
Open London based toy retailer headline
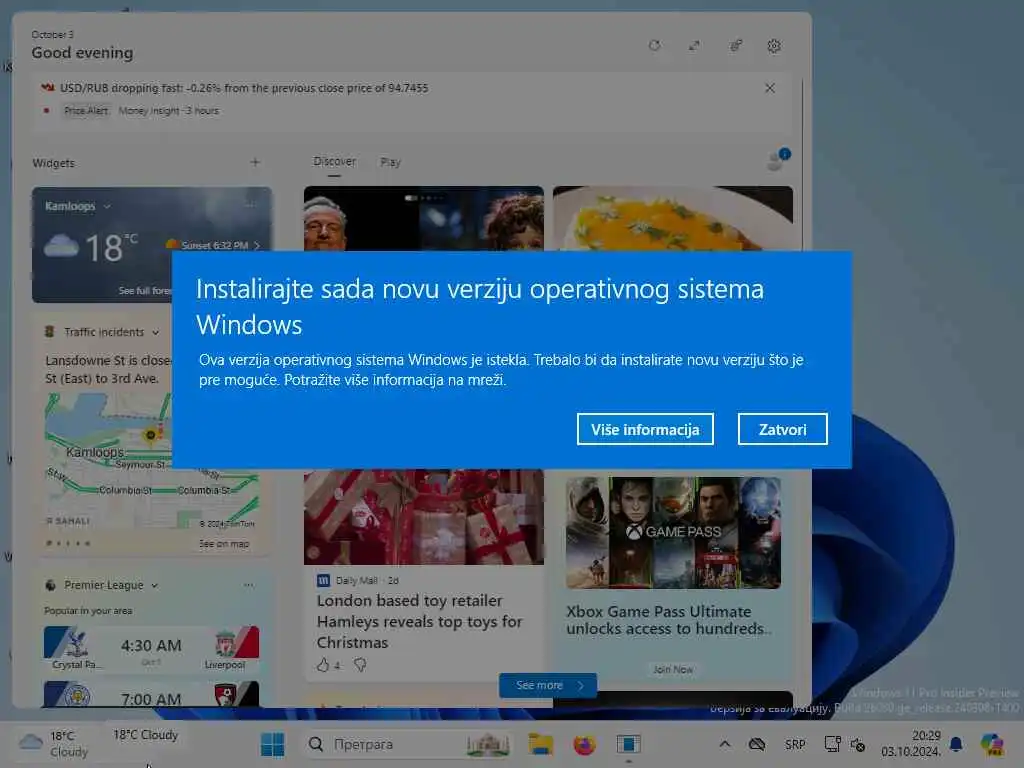419,621
